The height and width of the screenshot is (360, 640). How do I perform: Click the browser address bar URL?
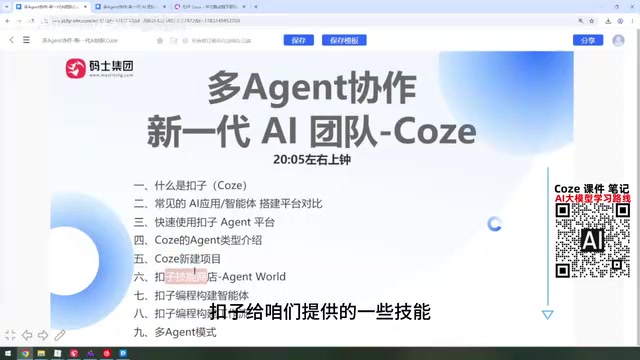(146, 21)
